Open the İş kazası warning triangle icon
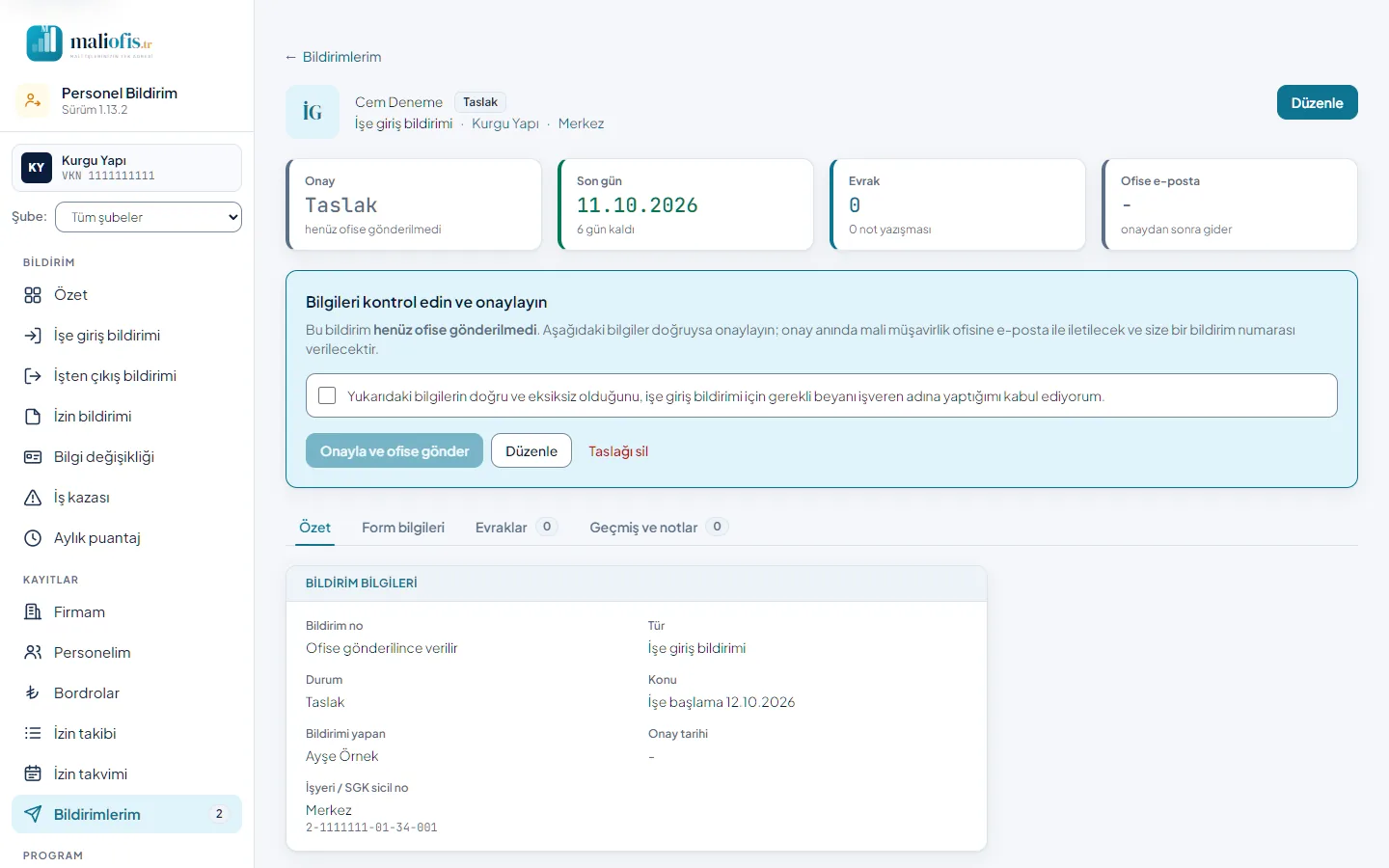This screenshot has height=868, width=1389. (x=33, y=498)
